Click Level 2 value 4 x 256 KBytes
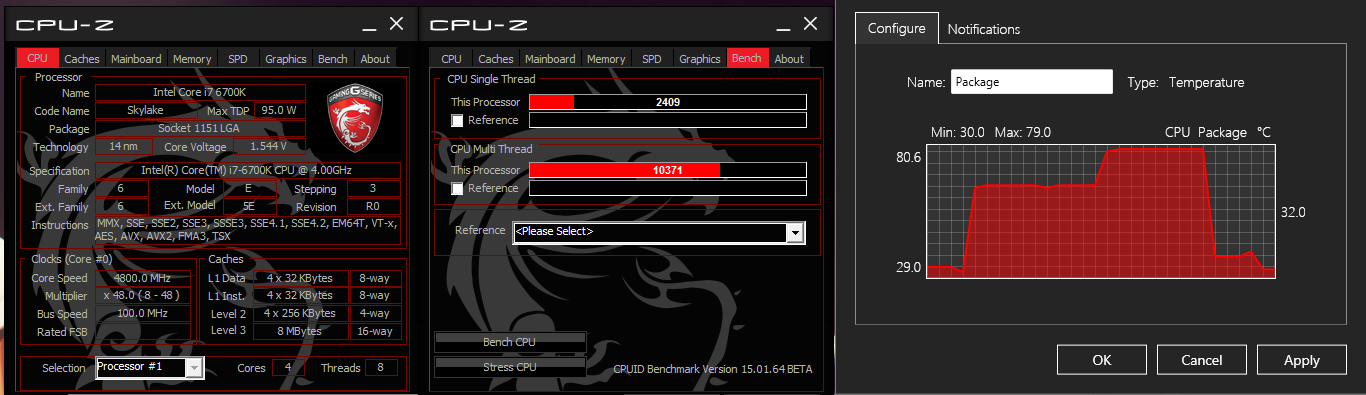Screen dimensions: 1366x395 point(300,313)
